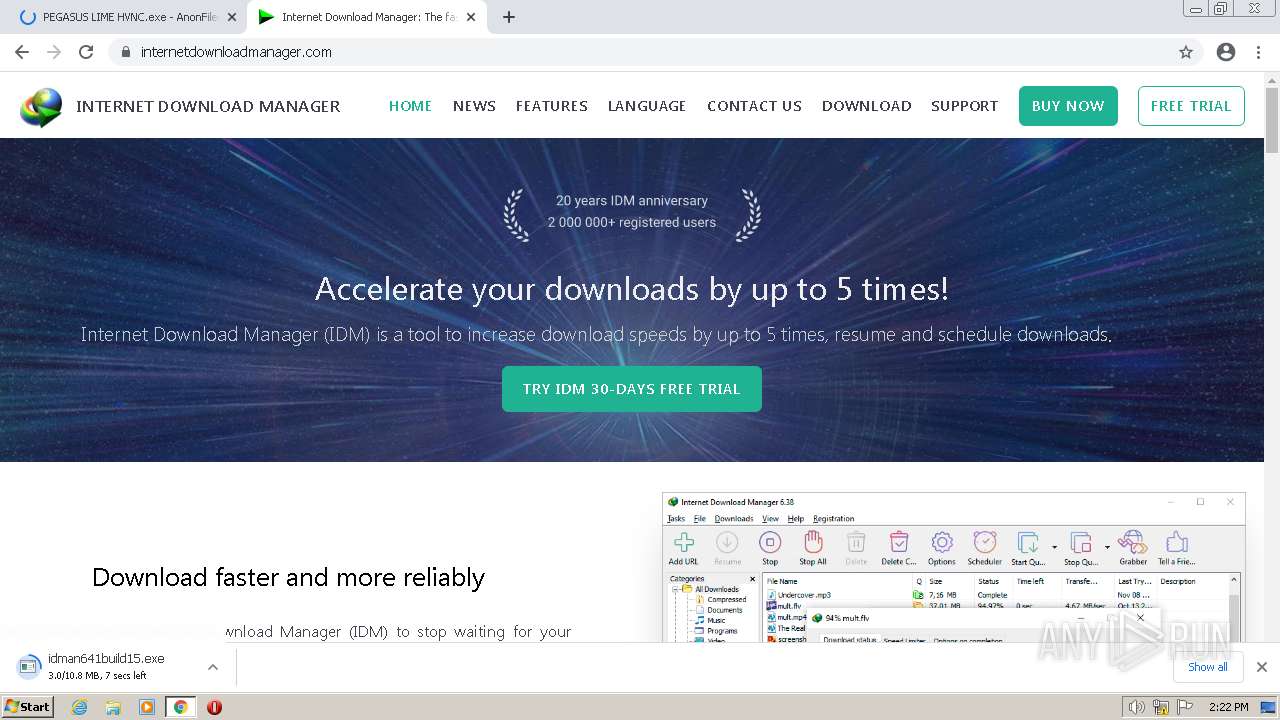Click the browser forward arrow

[54, 52]
